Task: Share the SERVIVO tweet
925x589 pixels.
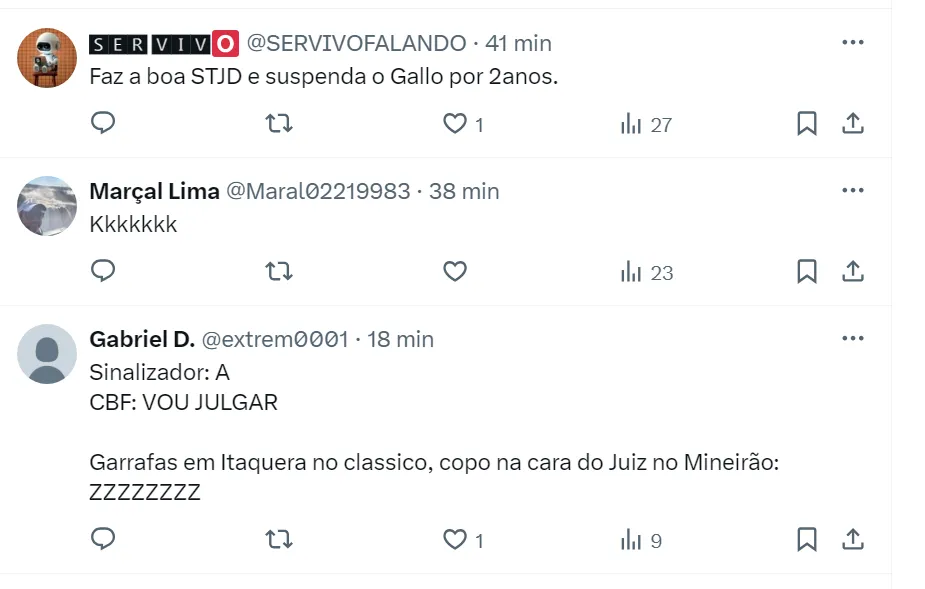Action: click(852, 123)
